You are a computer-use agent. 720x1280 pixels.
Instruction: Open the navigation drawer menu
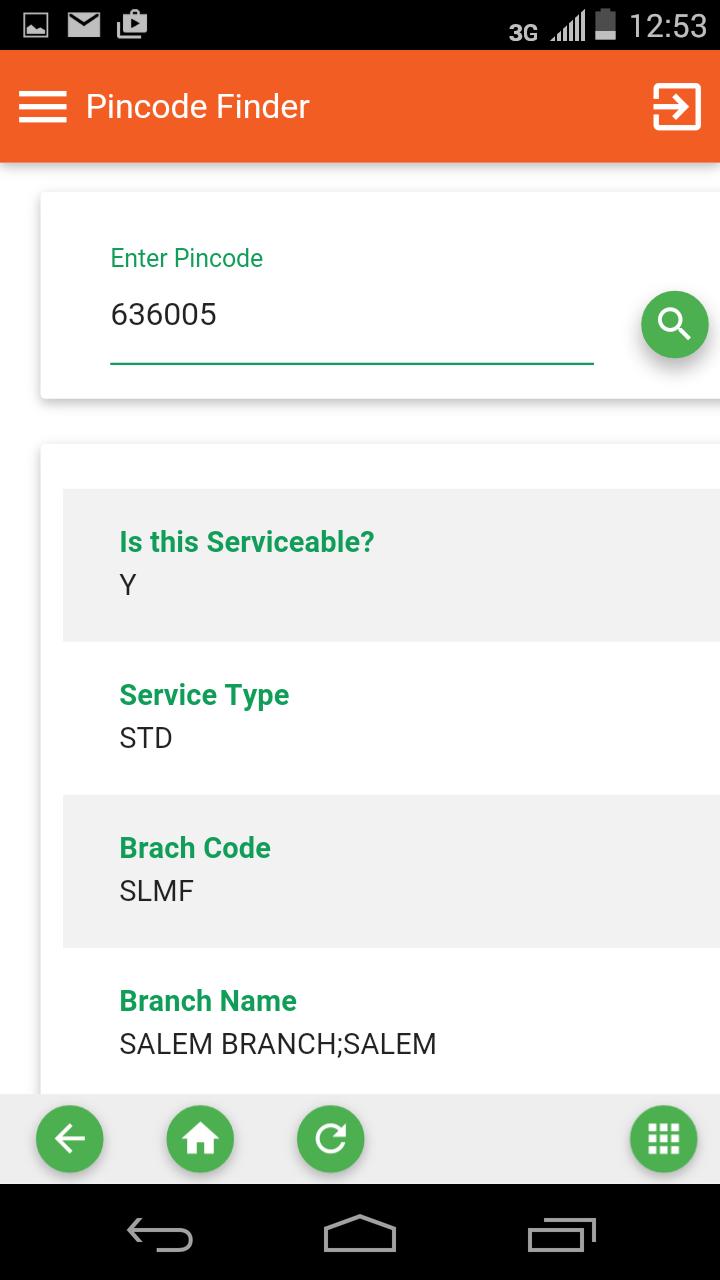pyautogui.click(x=42, y=106)
